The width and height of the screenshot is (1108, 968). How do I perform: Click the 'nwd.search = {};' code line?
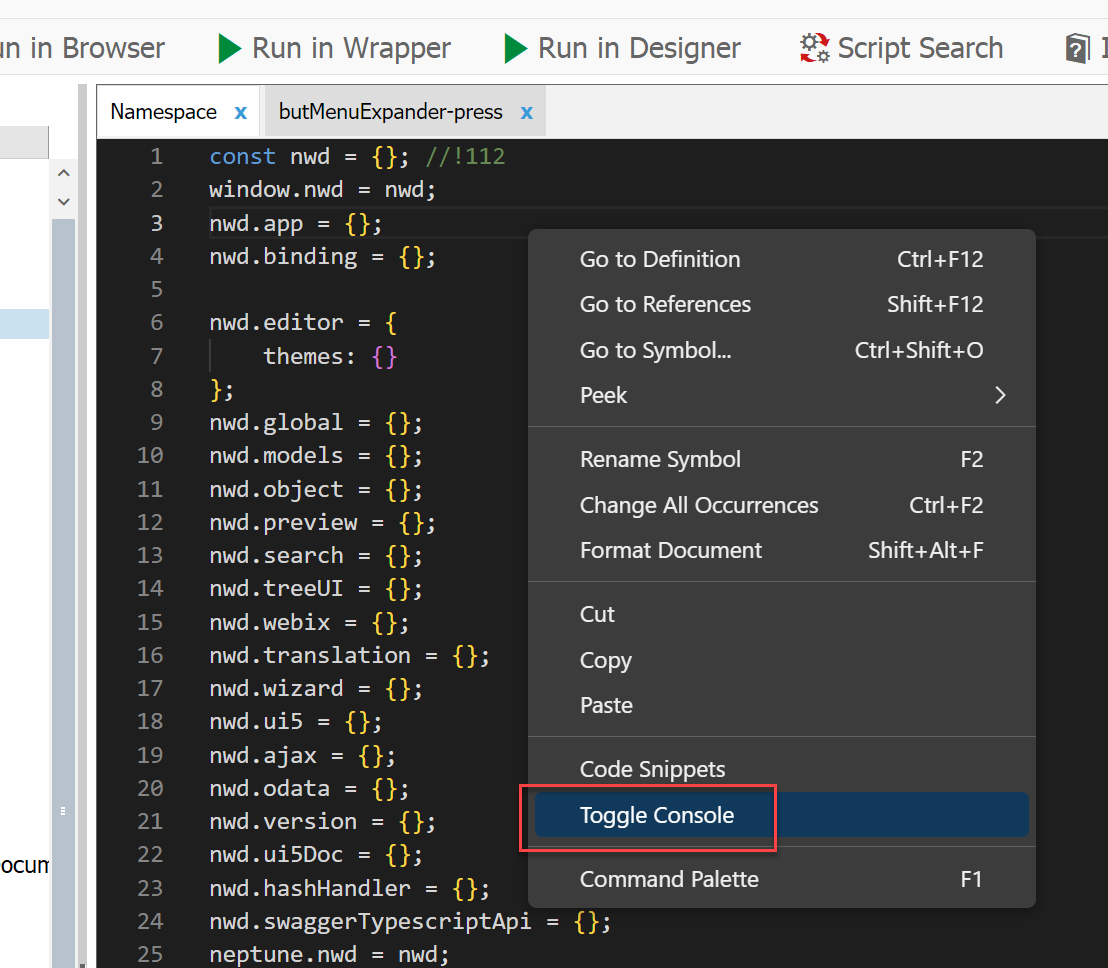tap(316, 555)
